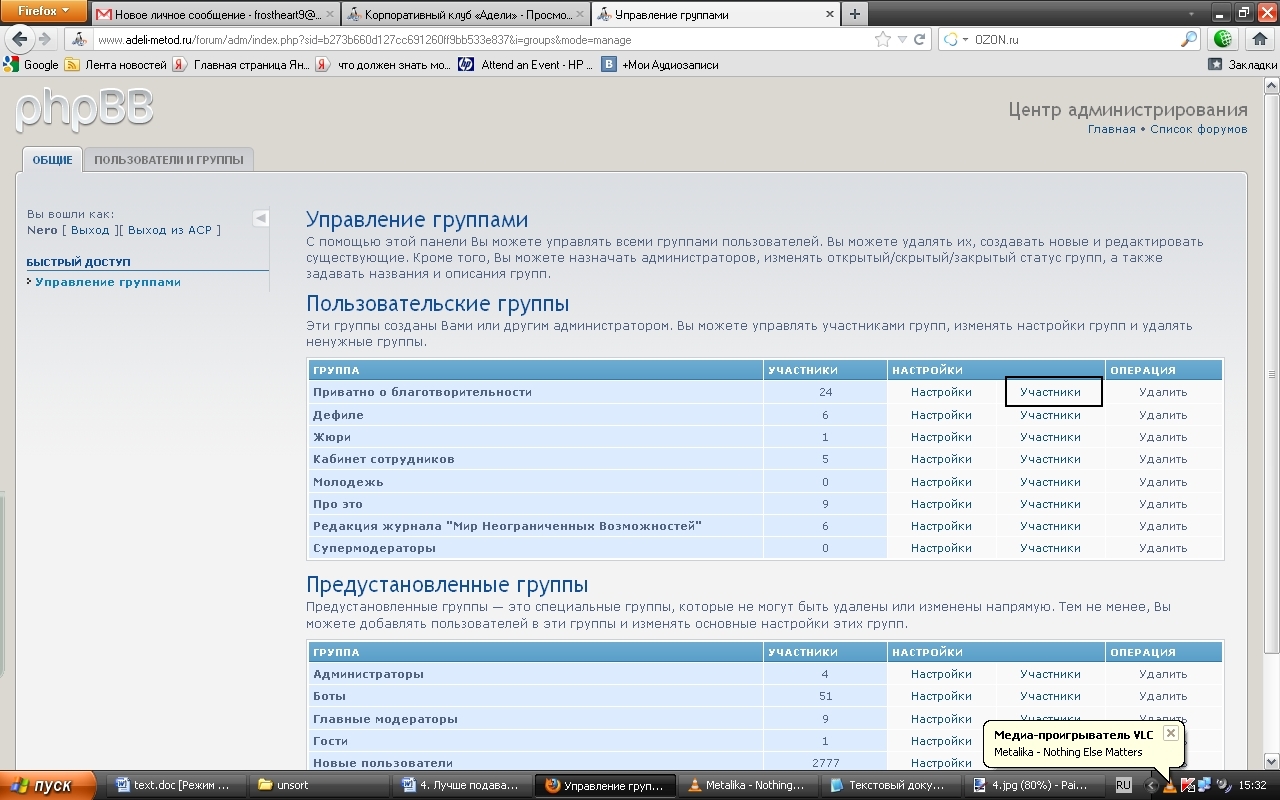This screenshot has height=800, width=1280.
Task: Open the Список форумов link
Action: click(1198, 129)
